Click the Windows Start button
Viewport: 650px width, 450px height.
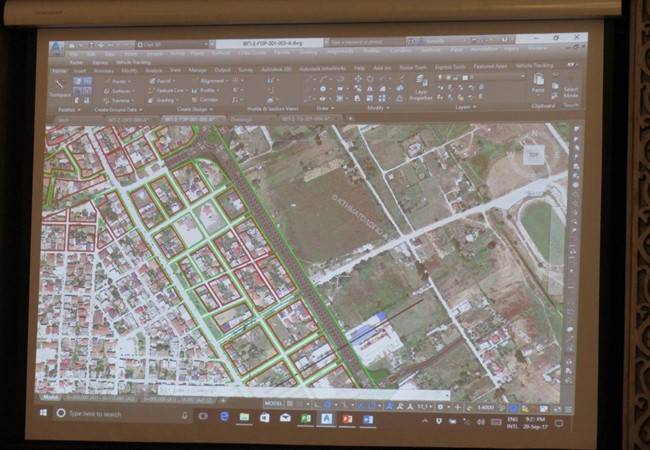tap(44, 412)
